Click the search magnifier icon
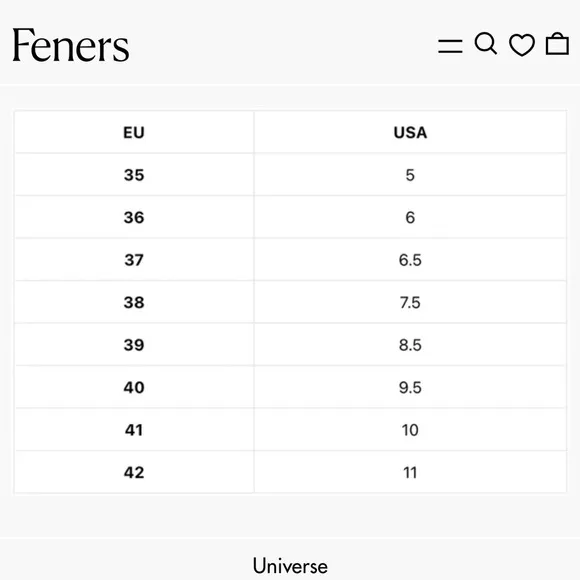The width and height of the screenshot is (580, 580). tap(486, 44)
